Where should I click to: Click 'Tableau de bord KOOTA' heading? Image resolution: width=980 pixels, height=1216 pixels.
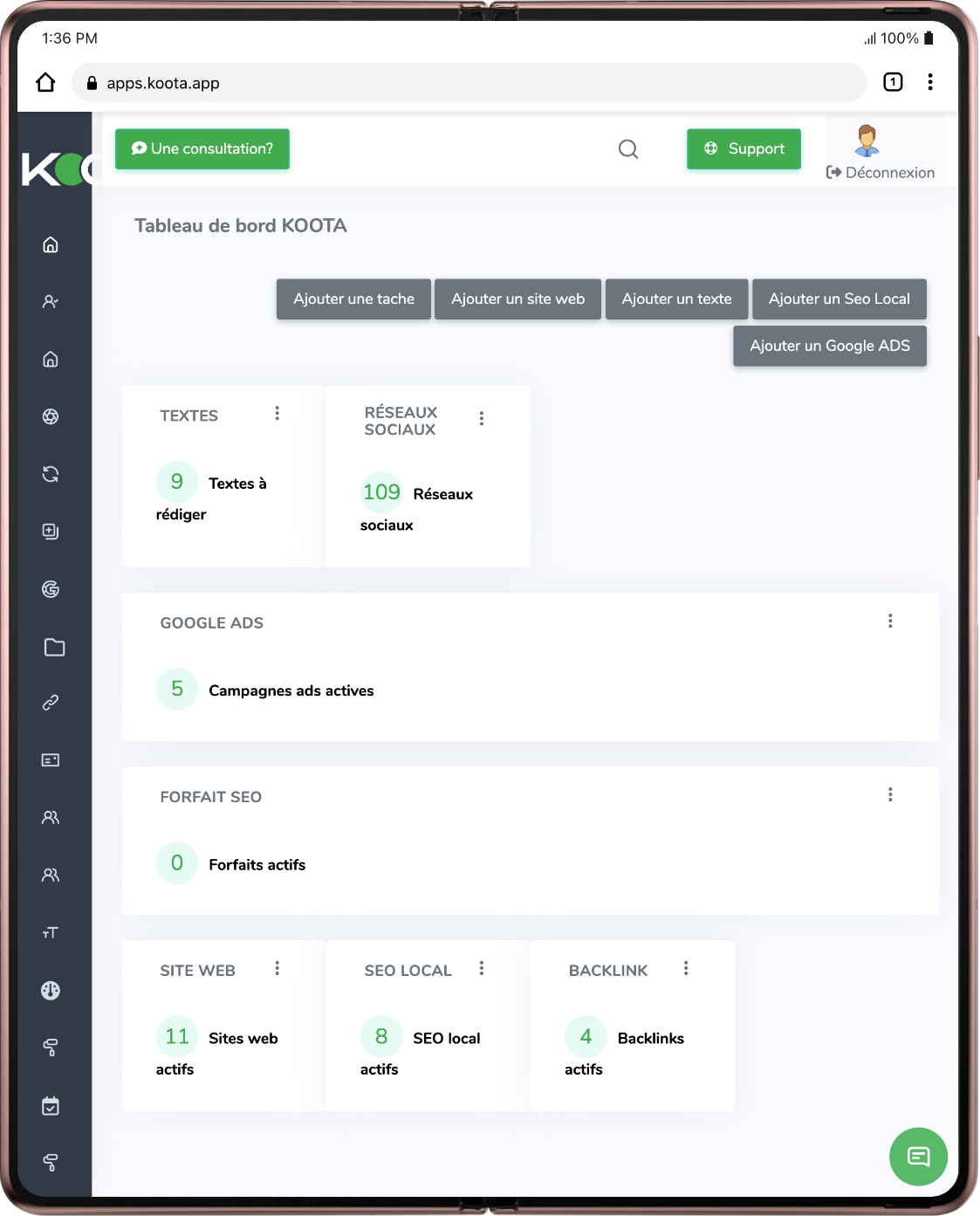241,226
